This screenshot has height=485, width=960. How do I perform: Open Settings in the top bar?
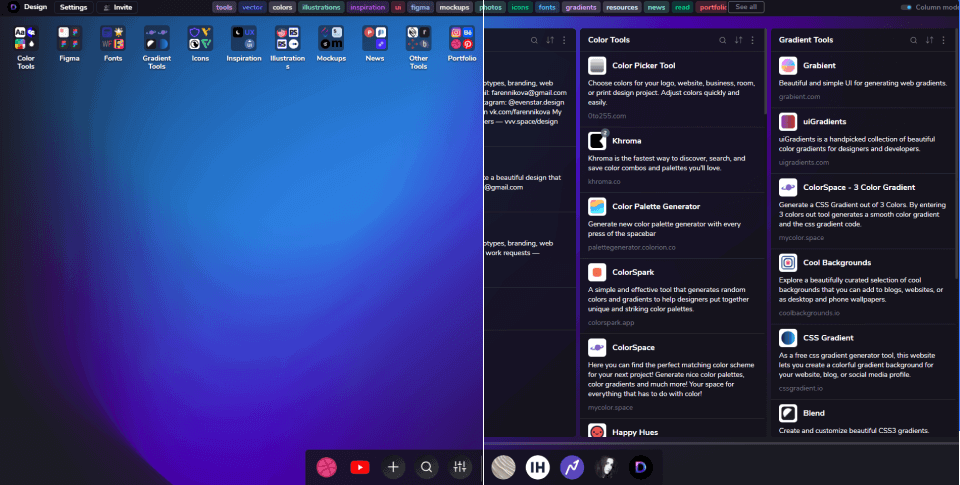tap(73, 7)
